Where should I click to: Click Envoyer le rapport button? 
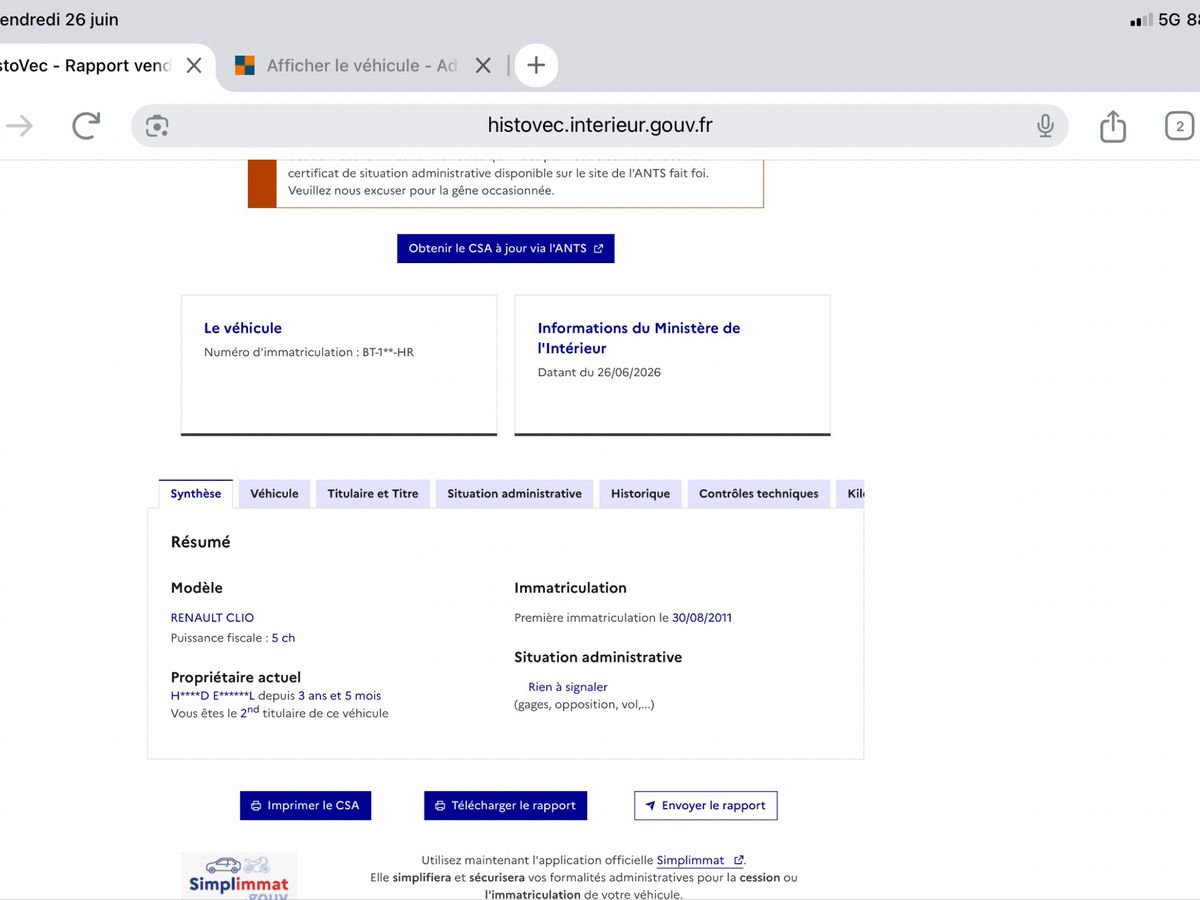tap(705, 805)
